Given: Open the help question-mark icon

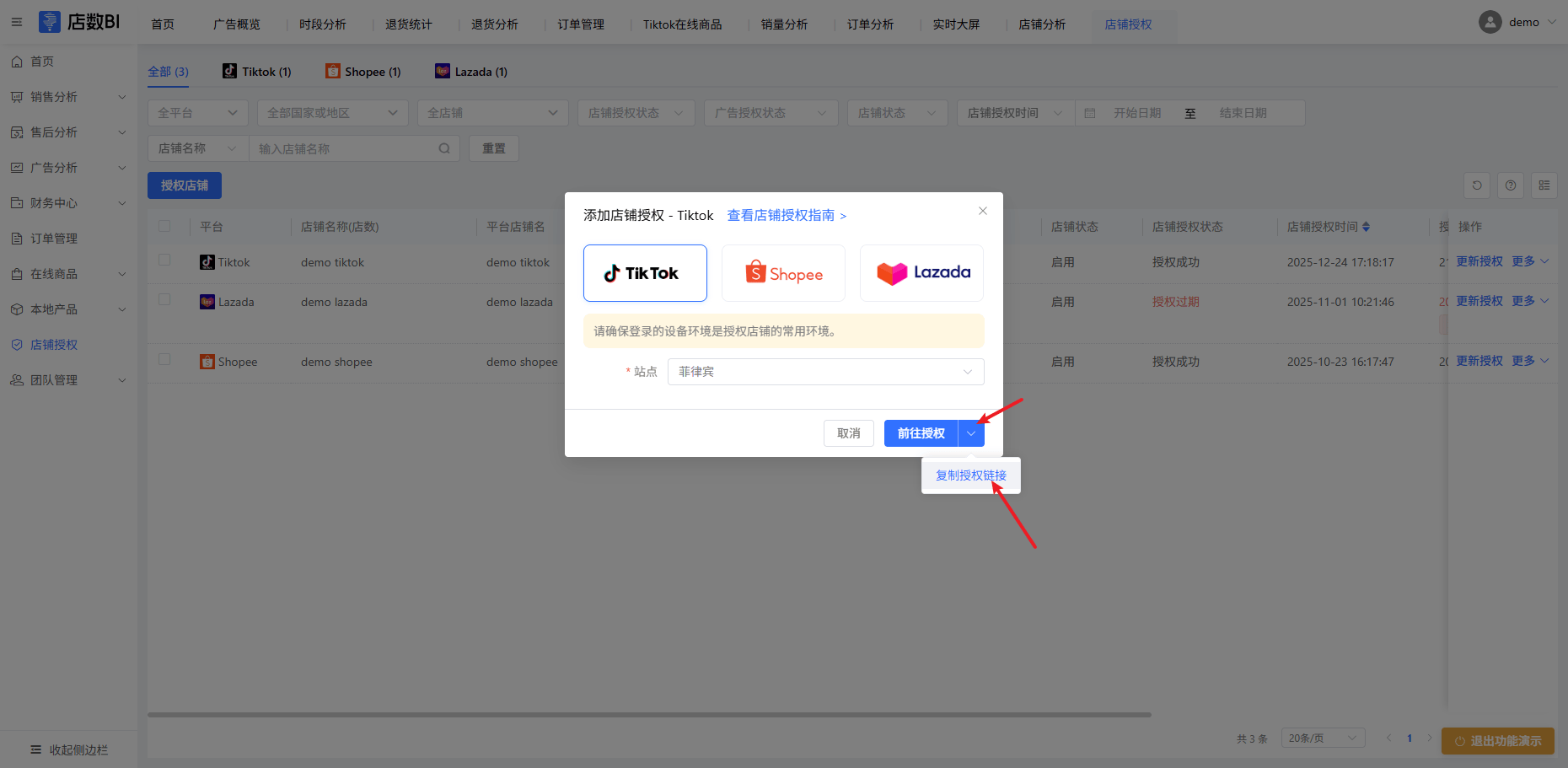Looking at the screenshot, I should 1511,185.
